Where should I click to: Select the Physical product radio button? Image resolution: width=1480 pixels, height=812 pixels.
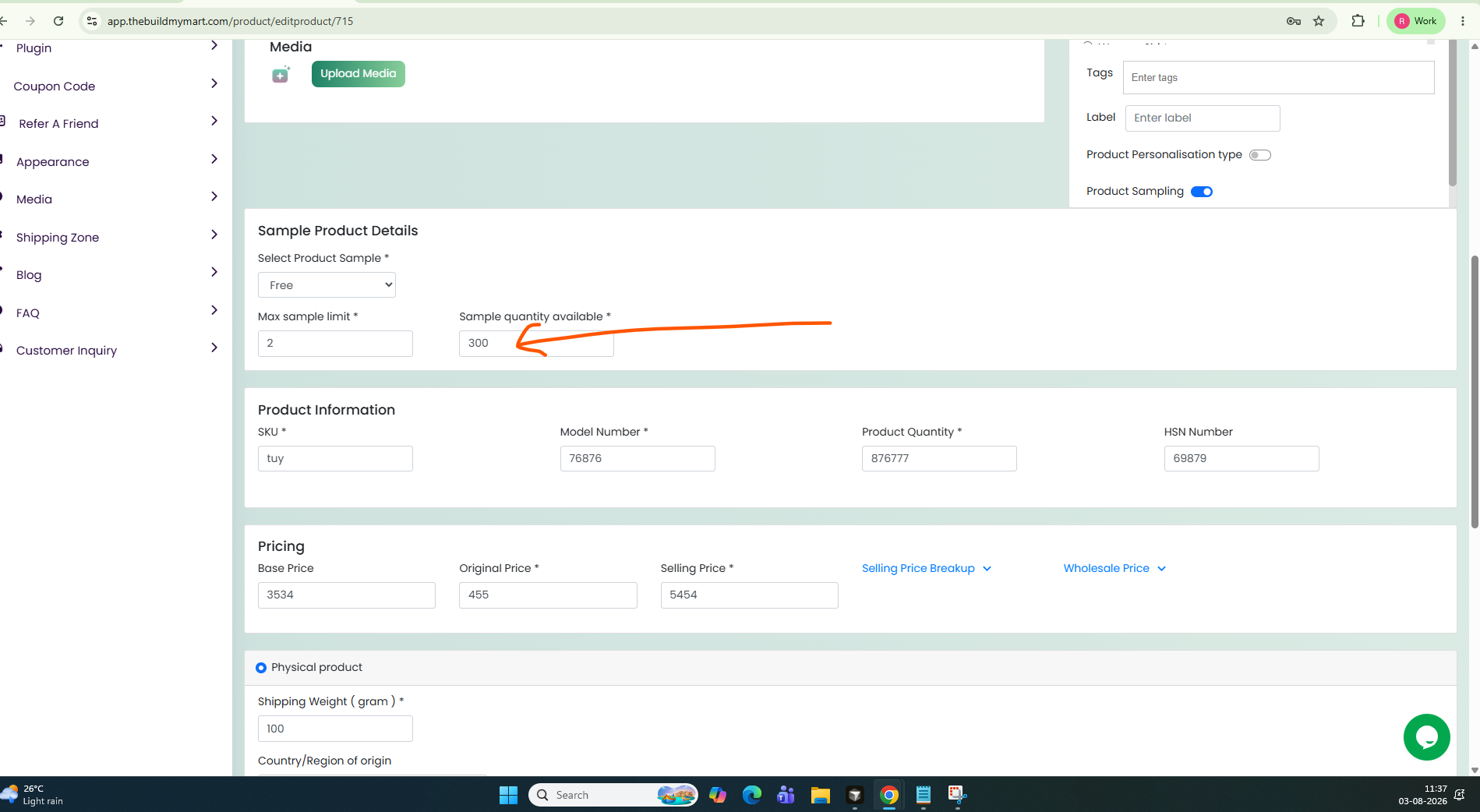click(x=261, y=668)
